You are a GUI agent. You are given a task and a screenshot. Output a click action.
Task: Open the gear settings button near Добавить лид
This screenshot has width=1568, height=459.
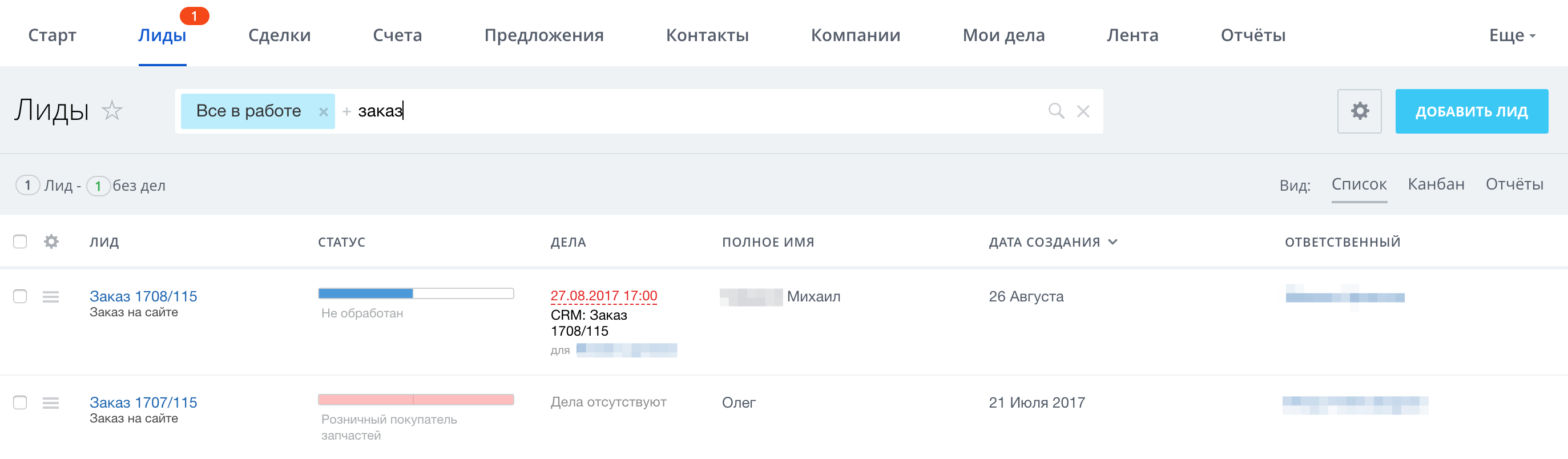(x=1359, y=111)
